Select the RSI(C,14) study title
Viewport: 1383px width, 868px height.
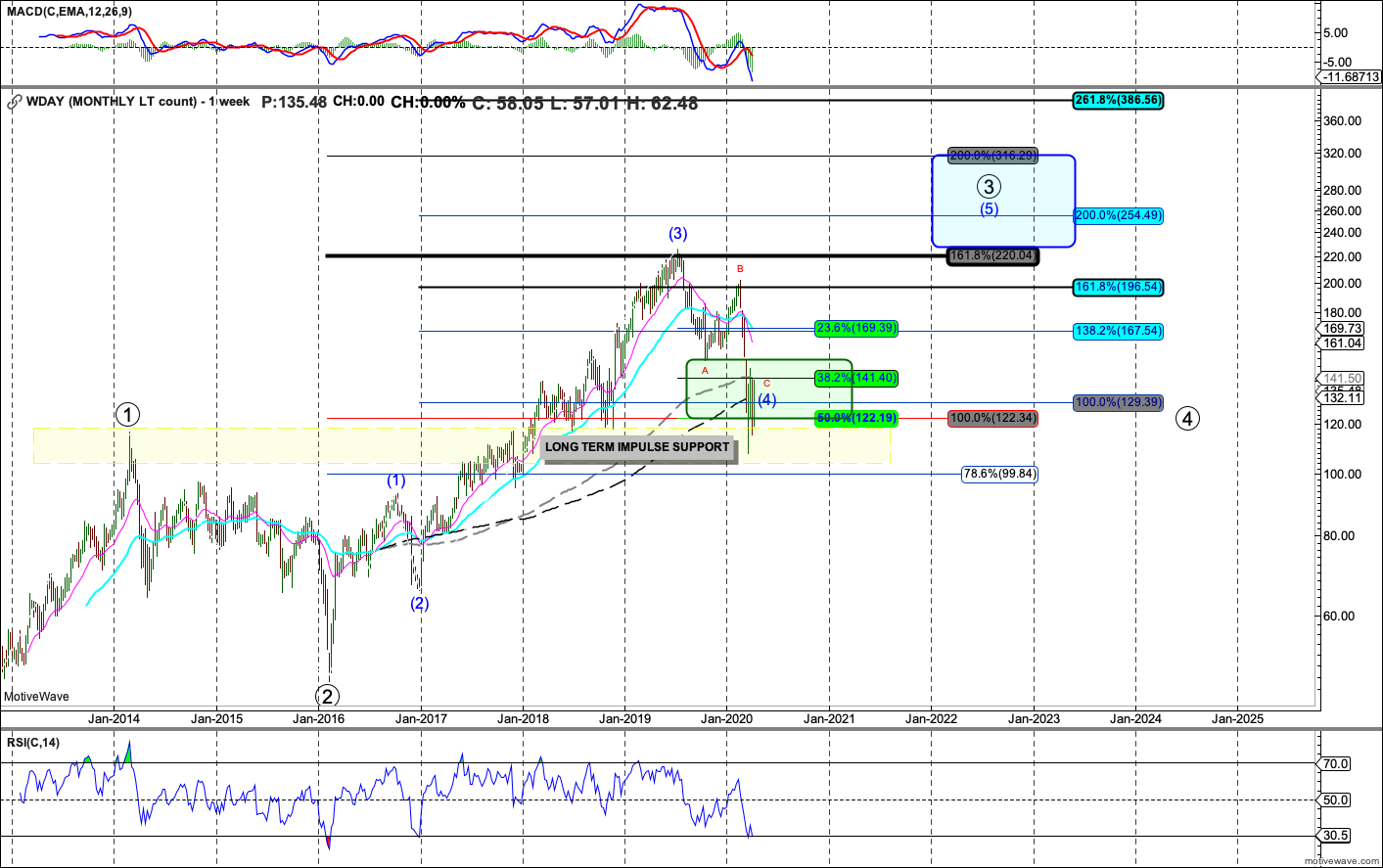[x=33, y=743]
